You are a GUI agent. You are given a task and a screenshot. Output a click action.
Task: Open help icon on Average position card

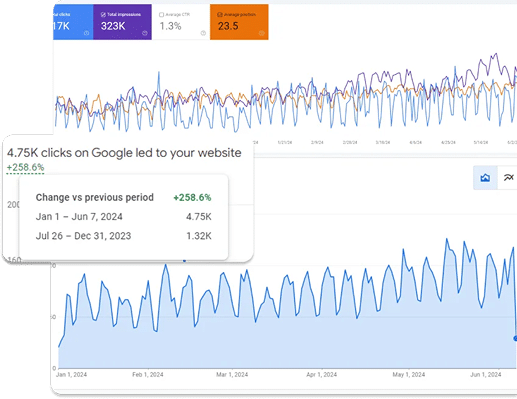(261, 33)
